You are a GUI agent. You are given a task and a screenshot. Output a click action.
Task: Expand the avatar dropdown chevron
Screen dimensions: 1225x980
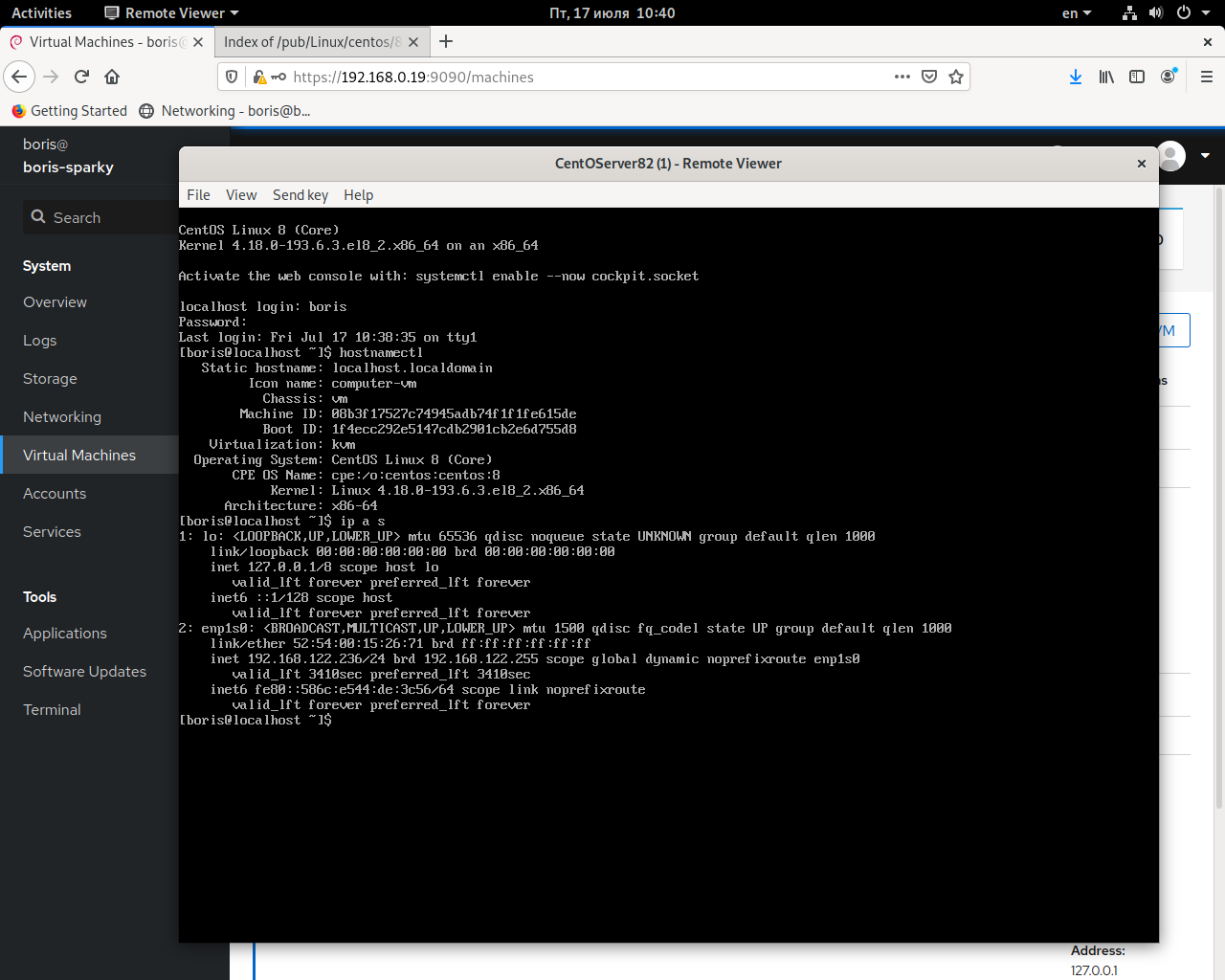point(1204,156)
